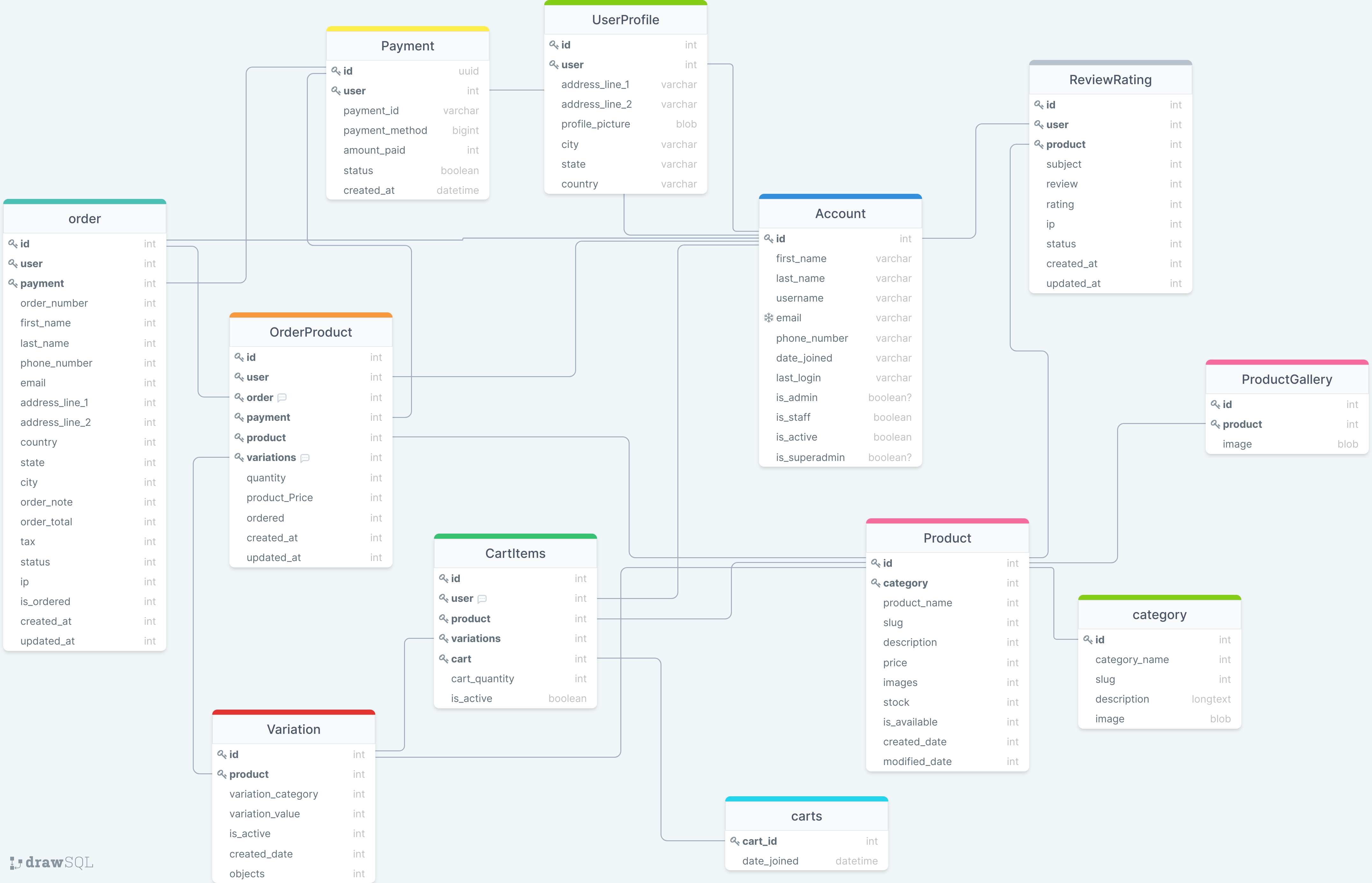Click the snowflake icon next to email in Account
Image resolution: width=1372 pixels, height=883 pixels.
[769, 317]
